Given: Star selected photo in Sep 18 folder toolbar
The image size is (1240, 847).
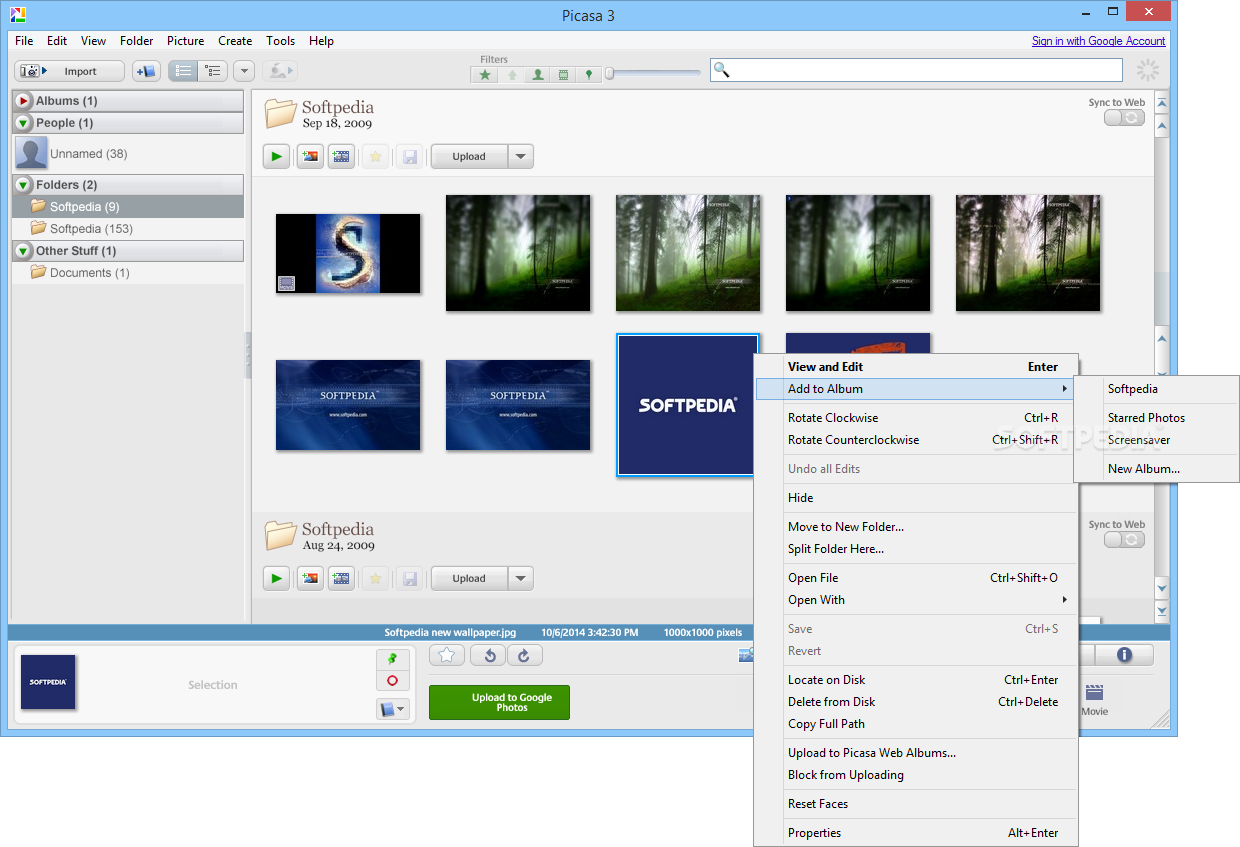Looking at the screenshot, I should coord(375,156).
